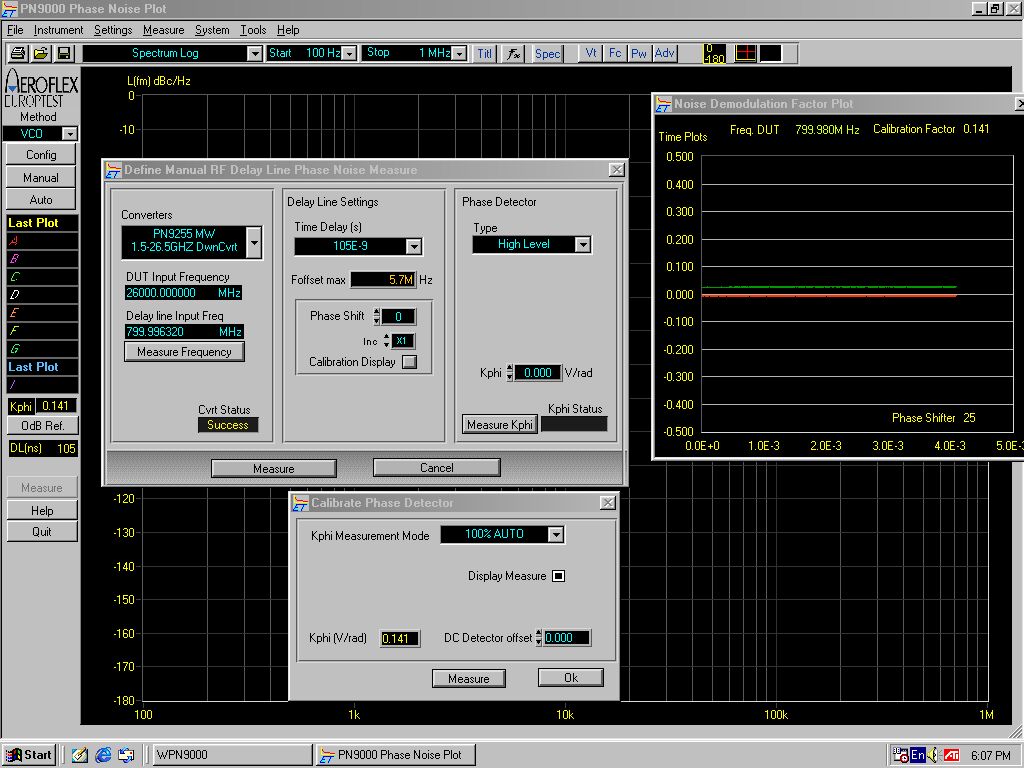Click Measure in Define Manual dialog
This screenshot has height=768, width=1024.
(x=274, y=468)
